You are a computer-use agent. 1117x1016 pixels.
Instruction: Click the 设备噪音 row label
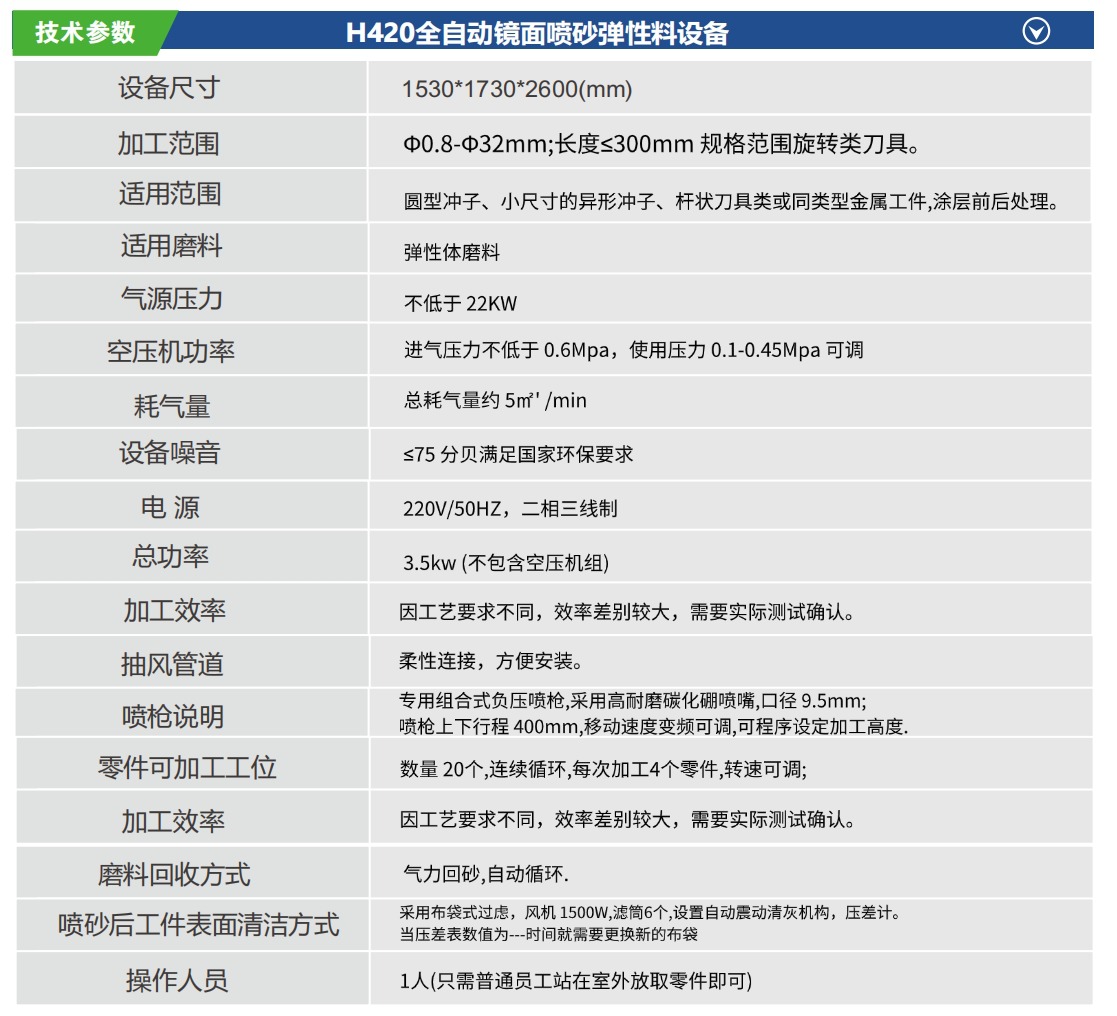click(x=169, y=453)
